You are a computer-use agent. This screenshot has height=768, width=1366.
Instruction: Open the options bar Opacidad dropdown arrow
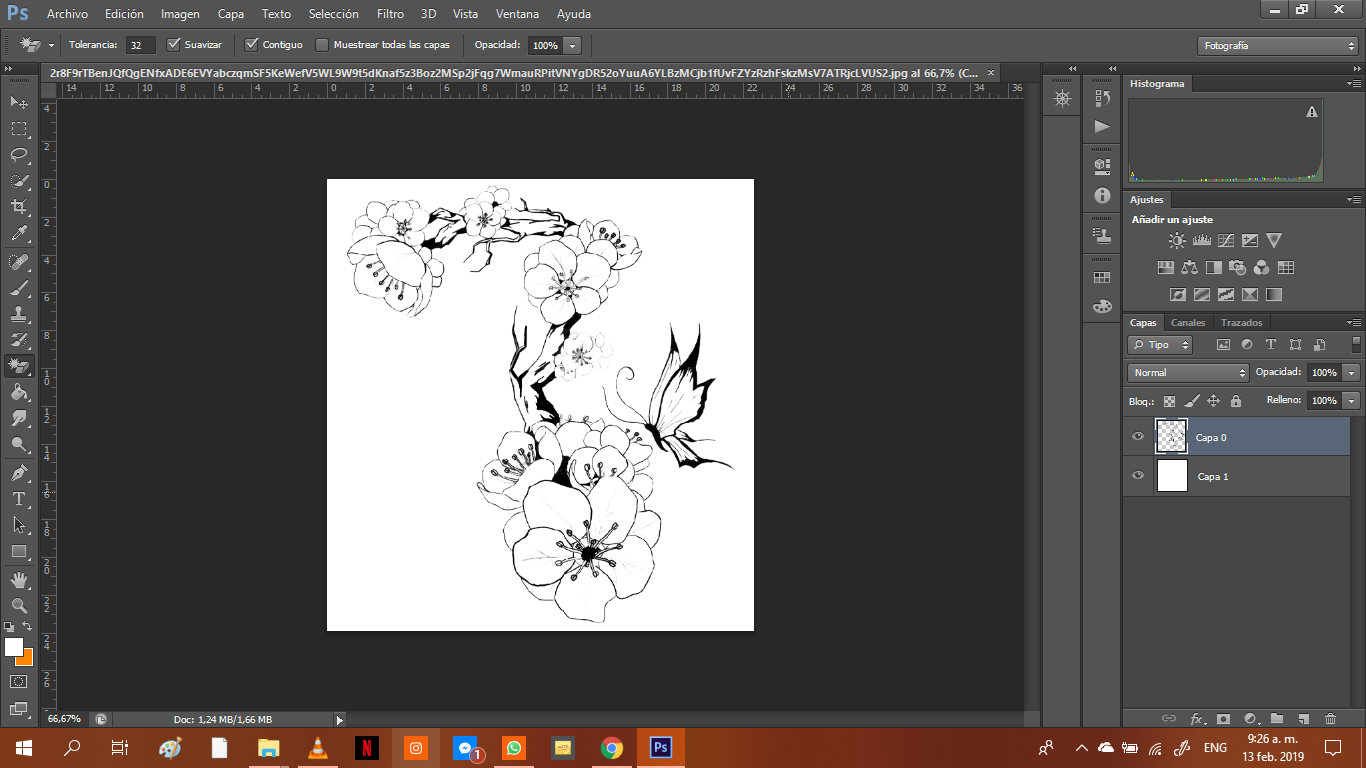coord(572,46)
